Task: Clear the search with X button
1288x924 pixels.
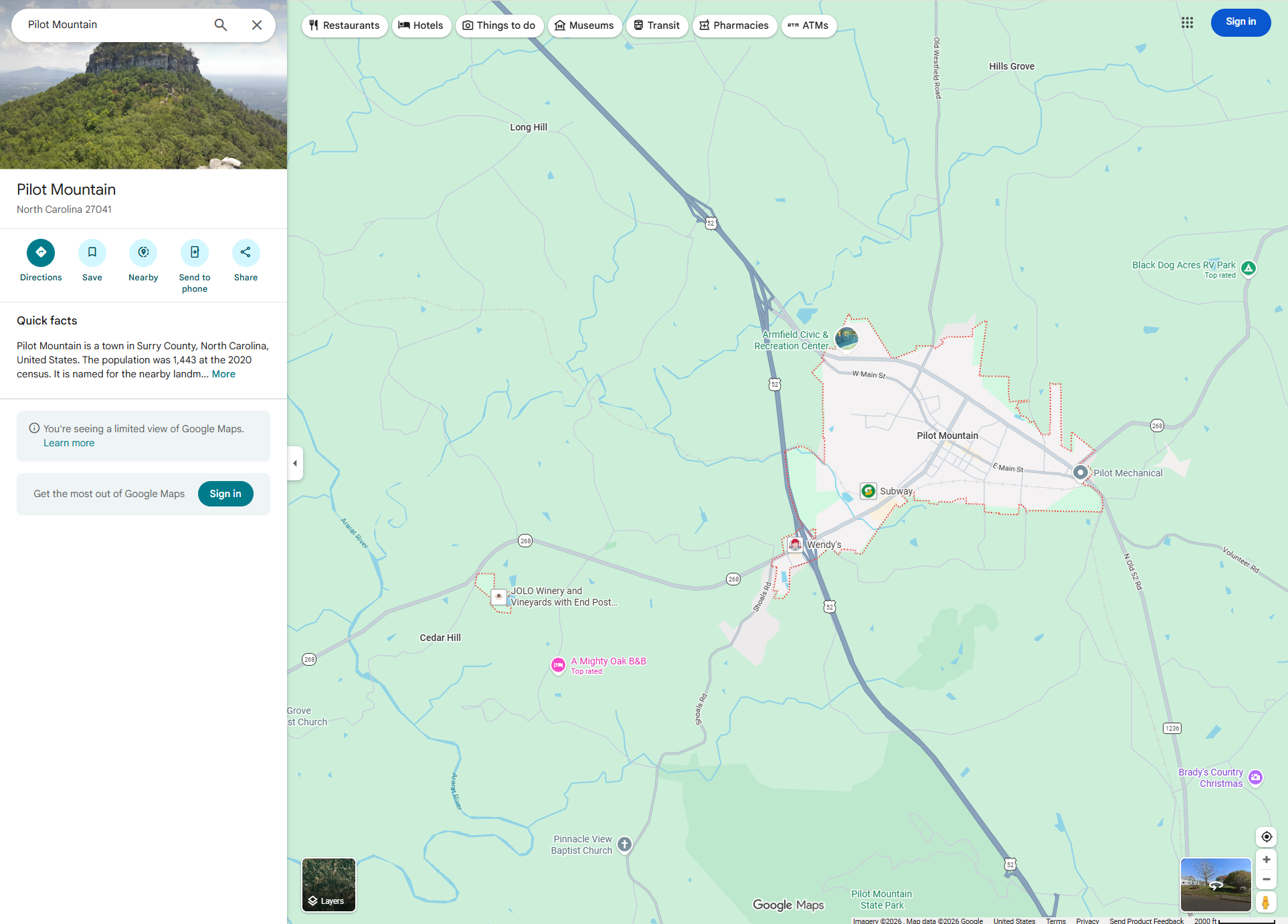Action: pyautogui.click(x=257, y=25)
